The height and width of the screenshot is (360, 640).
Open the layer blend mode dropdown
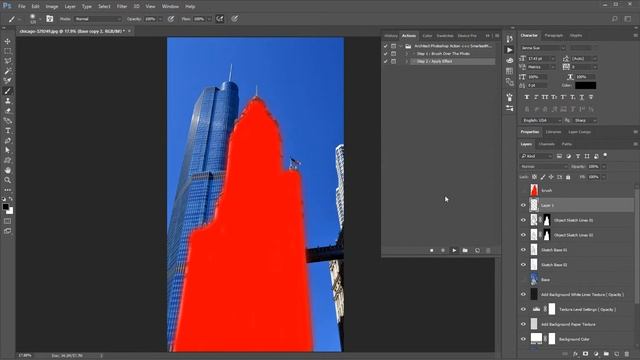pos(544,167)
